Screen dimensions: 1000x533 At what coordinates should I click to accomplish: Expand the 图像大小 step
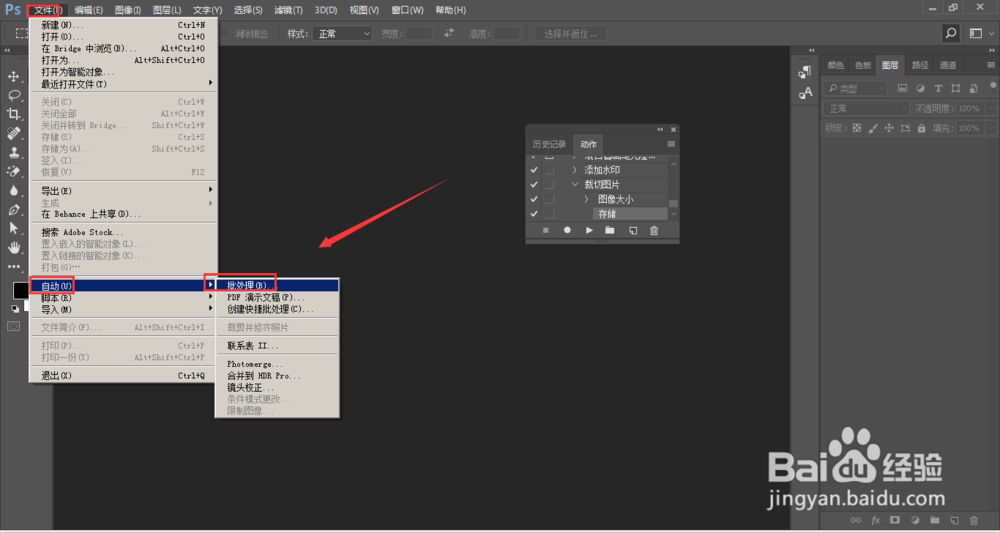(587, 200)
